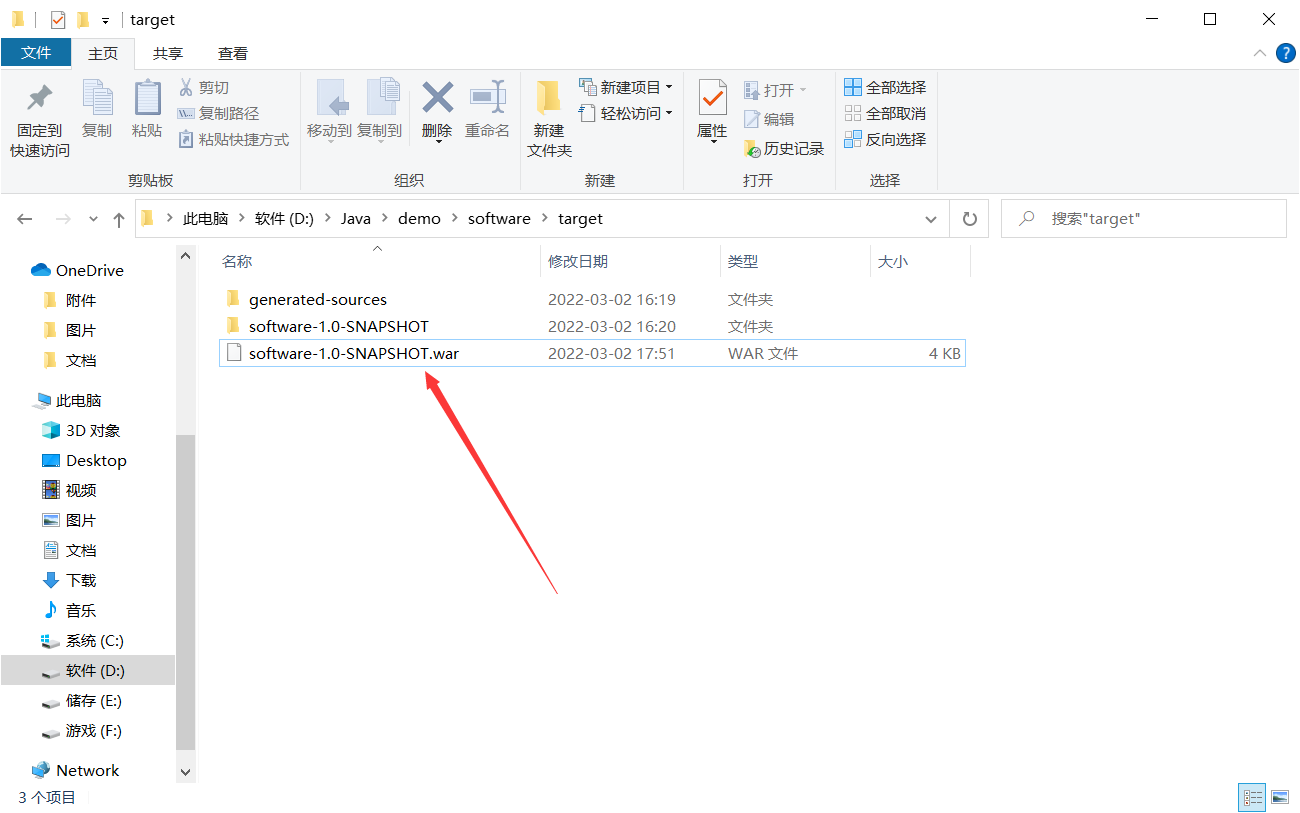Switch to the View (查看) tab
This screenshot has width=1300, height=813.
click(x=233, y=54)
